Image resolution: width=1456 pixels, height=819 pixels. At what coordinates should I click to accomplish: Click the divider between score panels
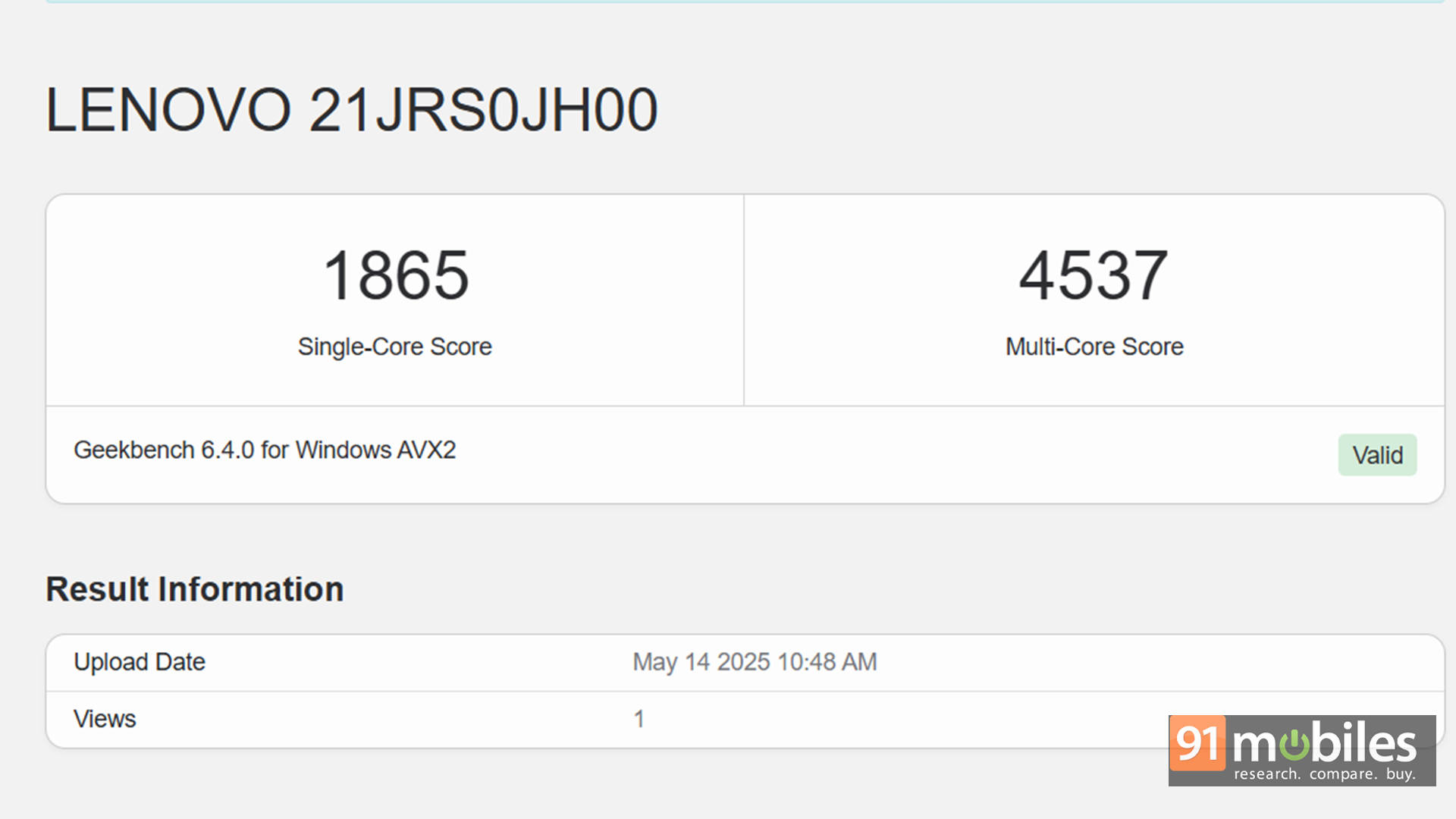(x=743, y=300)
